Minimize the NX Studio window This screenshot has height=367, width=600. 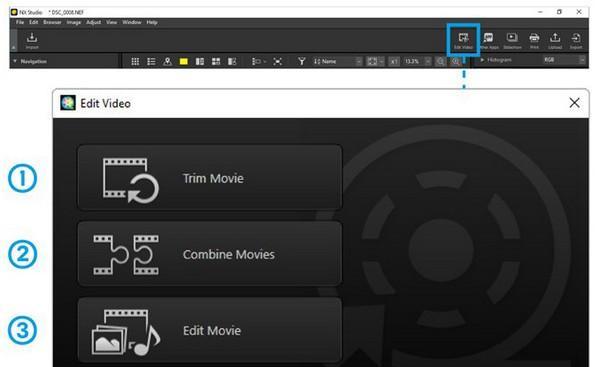coord(540,12)
